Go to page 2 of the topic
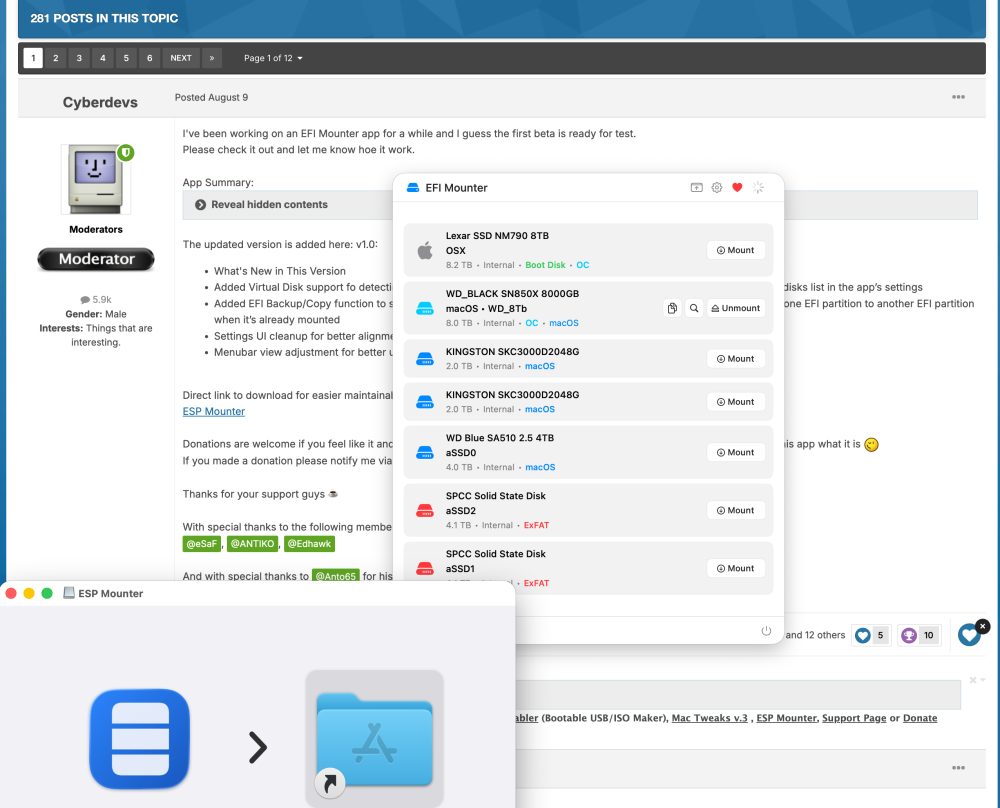 [x=56, y=58]
